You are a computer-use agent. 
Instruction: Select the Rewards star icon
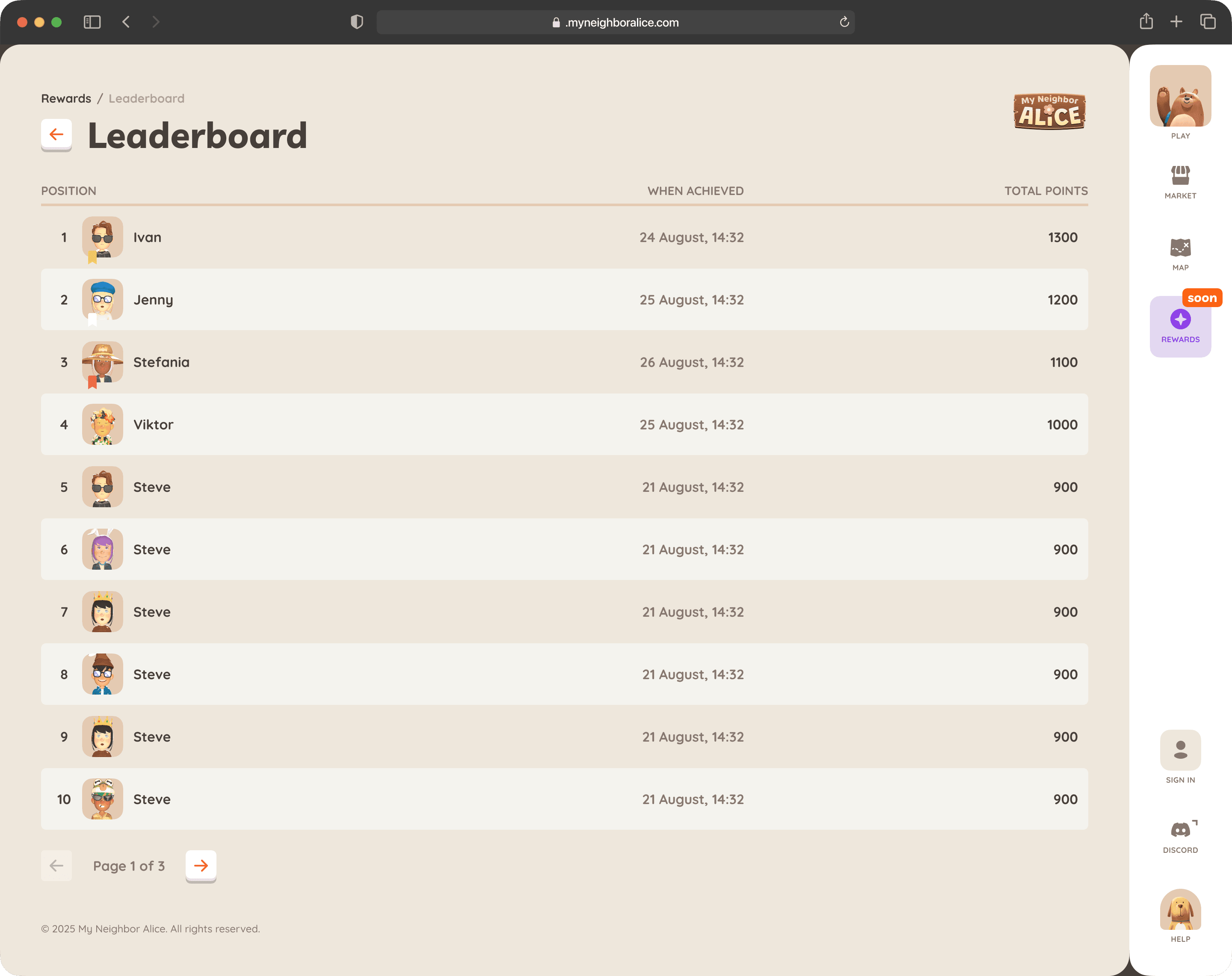click(x=1180, y=319)
